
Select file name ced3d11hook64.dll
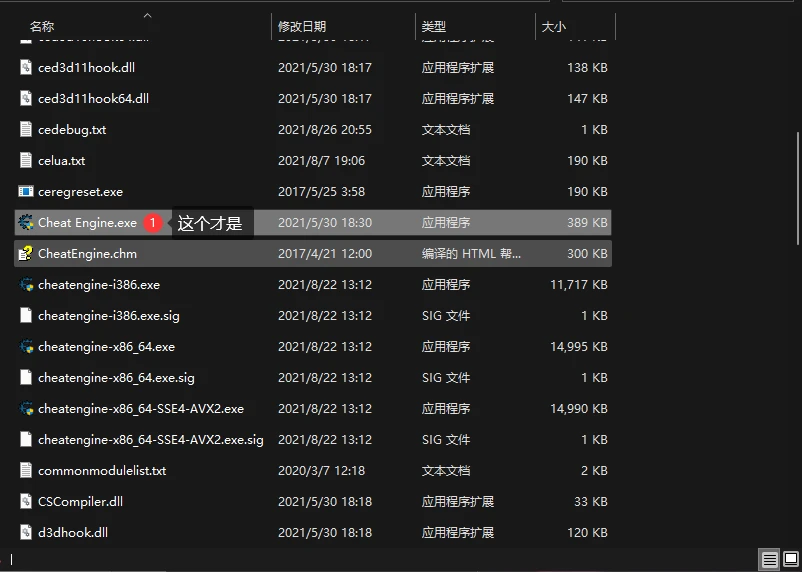click(x=94, y=98)
